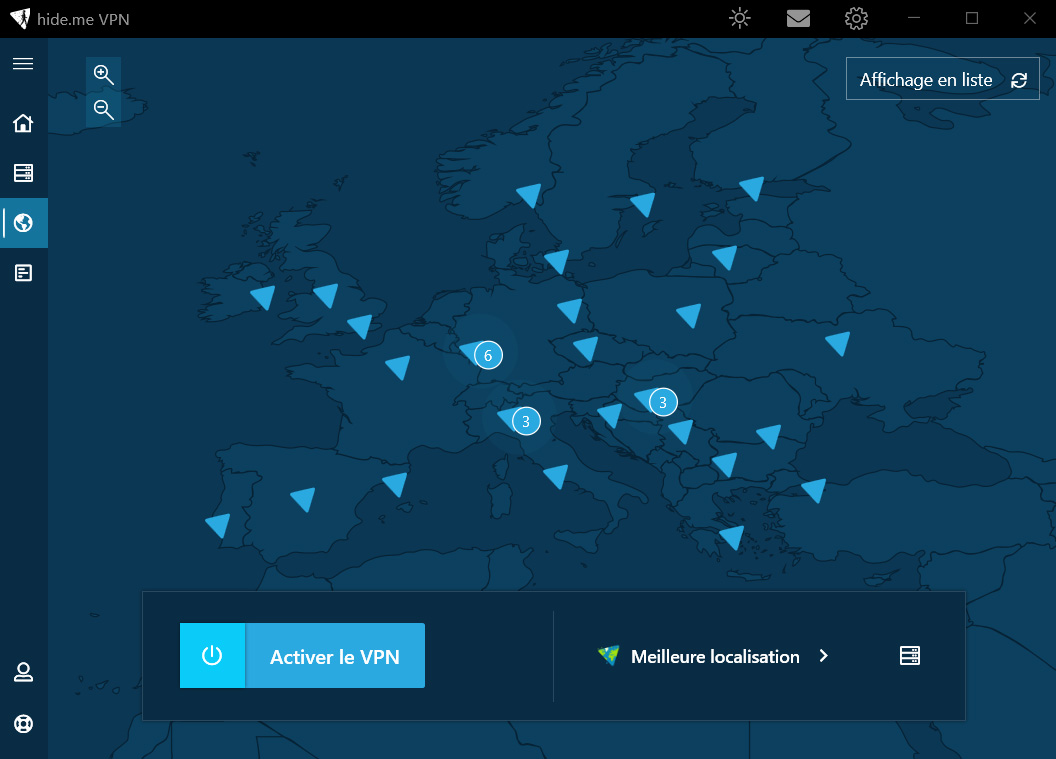Expand the 3-server cluster near Switzerland

point(525,421)
